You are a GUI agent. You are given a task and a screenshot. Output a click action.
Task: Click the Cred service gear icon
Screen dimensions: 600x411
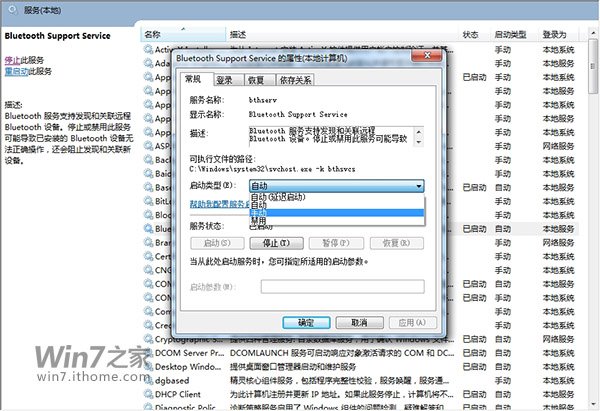pyautogui.click(x=148, y=325)
